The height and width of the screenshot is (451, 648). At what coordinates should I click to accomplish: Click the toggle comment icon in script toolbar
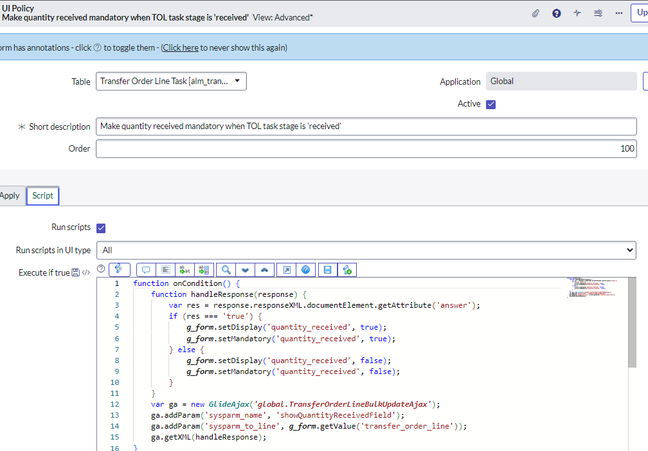[146, 270]
